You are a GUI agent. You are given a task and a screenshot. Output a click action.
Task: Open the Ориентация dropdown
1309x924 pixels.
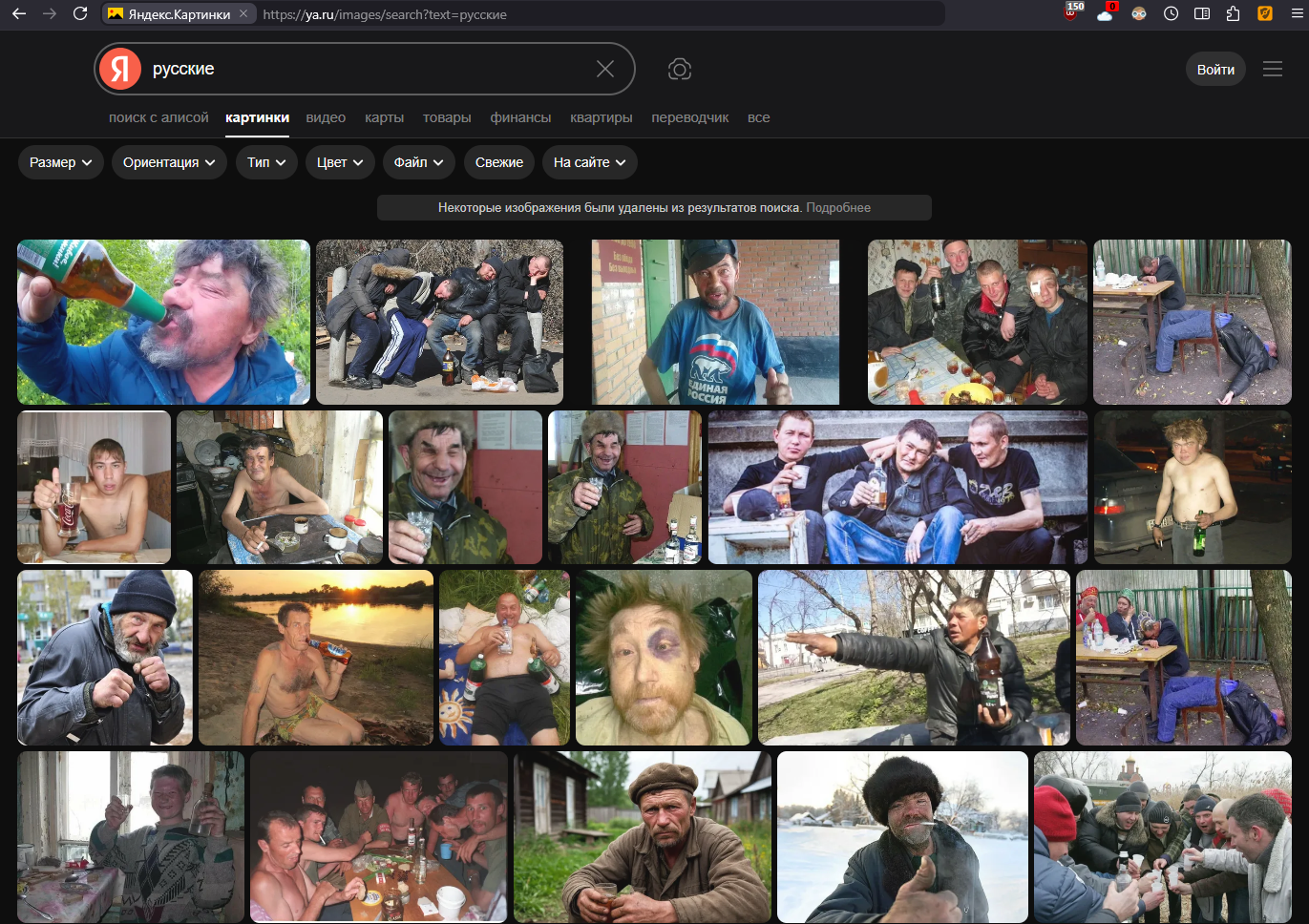169,162
